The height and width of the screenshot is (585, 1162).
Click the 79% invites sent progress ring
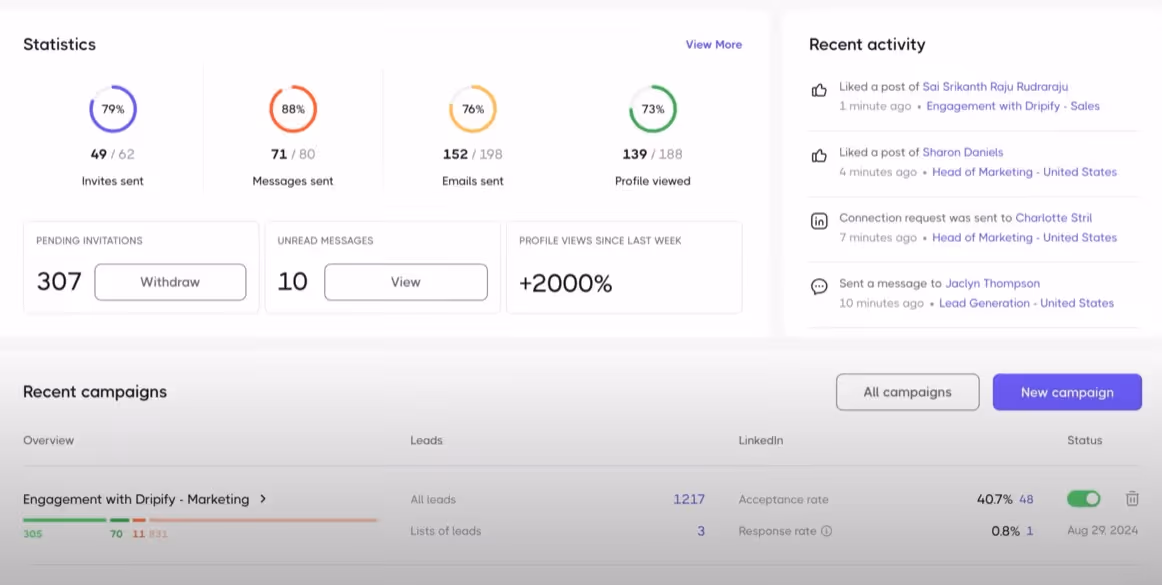[113, 109]
